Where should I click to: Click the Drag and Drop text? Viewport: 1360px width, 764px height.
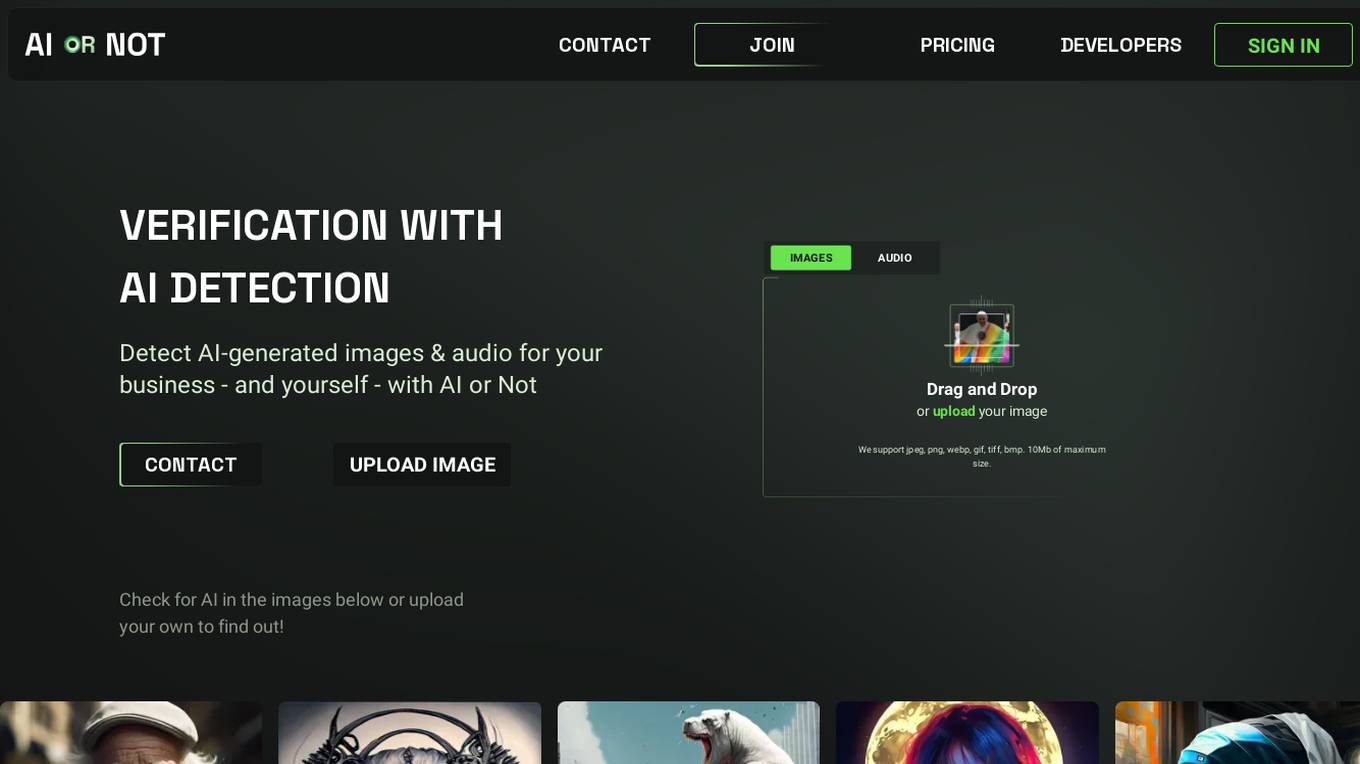coord(982,389)
